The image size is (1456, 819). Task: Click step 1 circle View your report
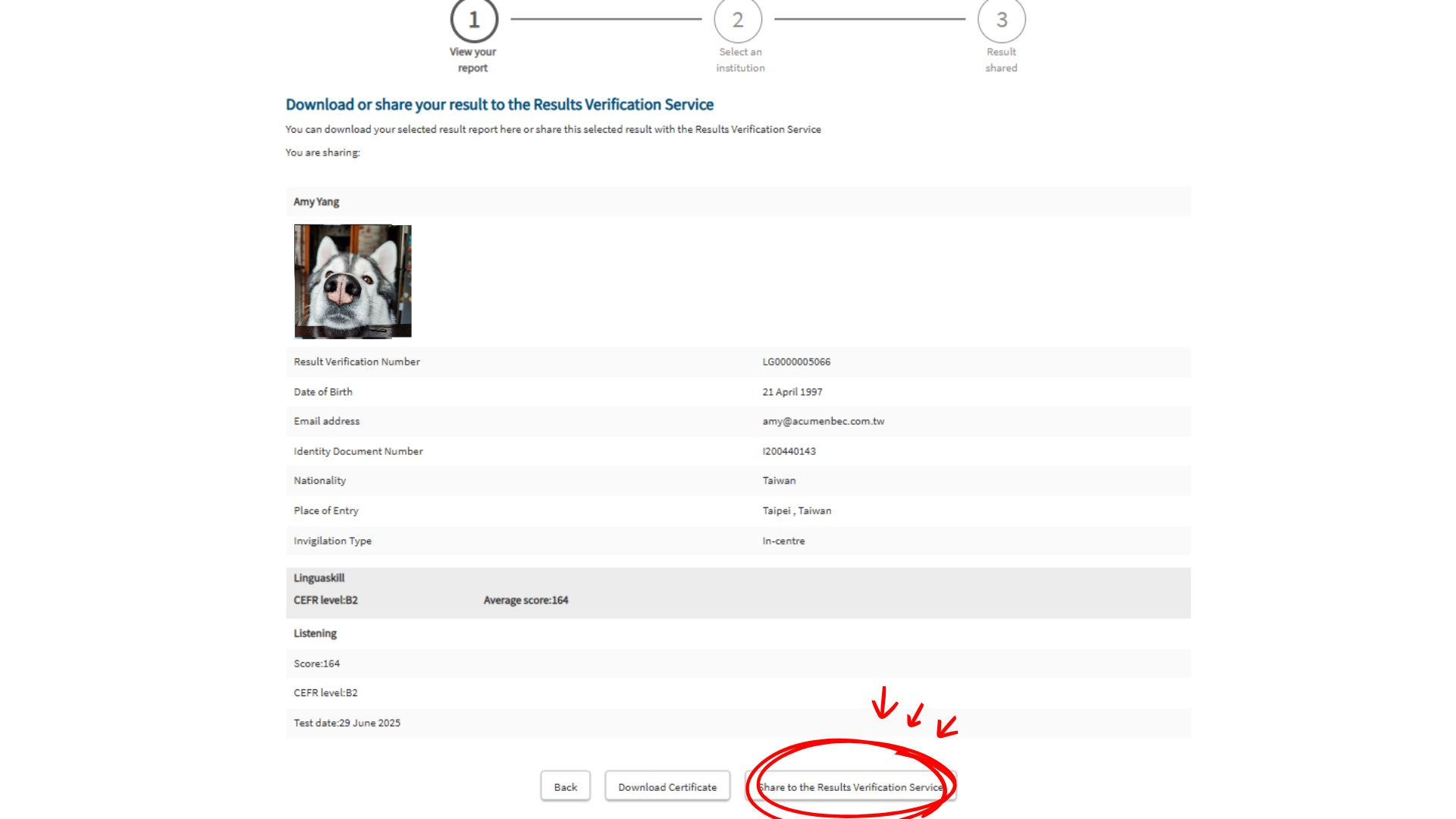click(474, 19)
